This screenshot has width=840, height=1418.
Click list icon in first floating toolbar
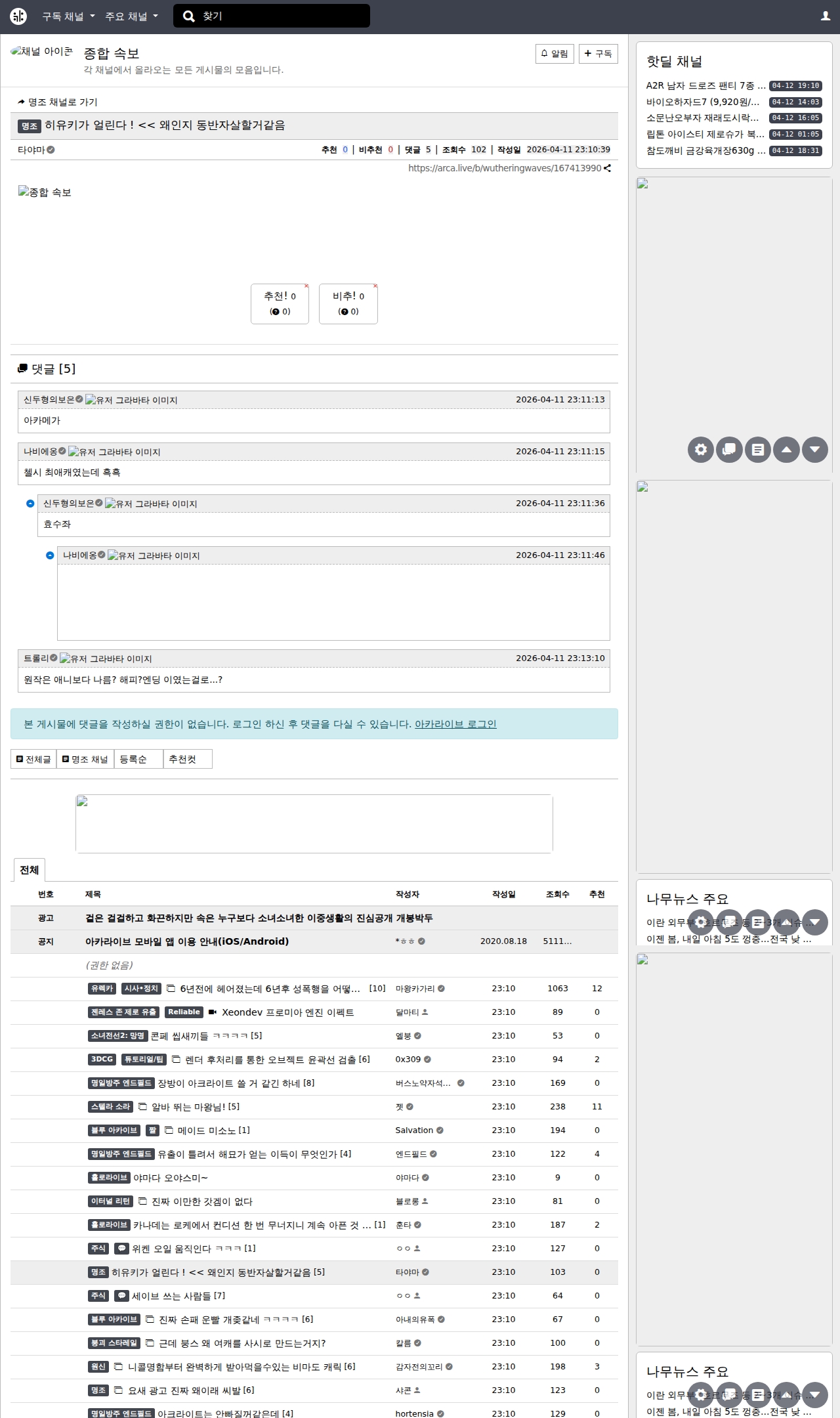pos(758,450)
